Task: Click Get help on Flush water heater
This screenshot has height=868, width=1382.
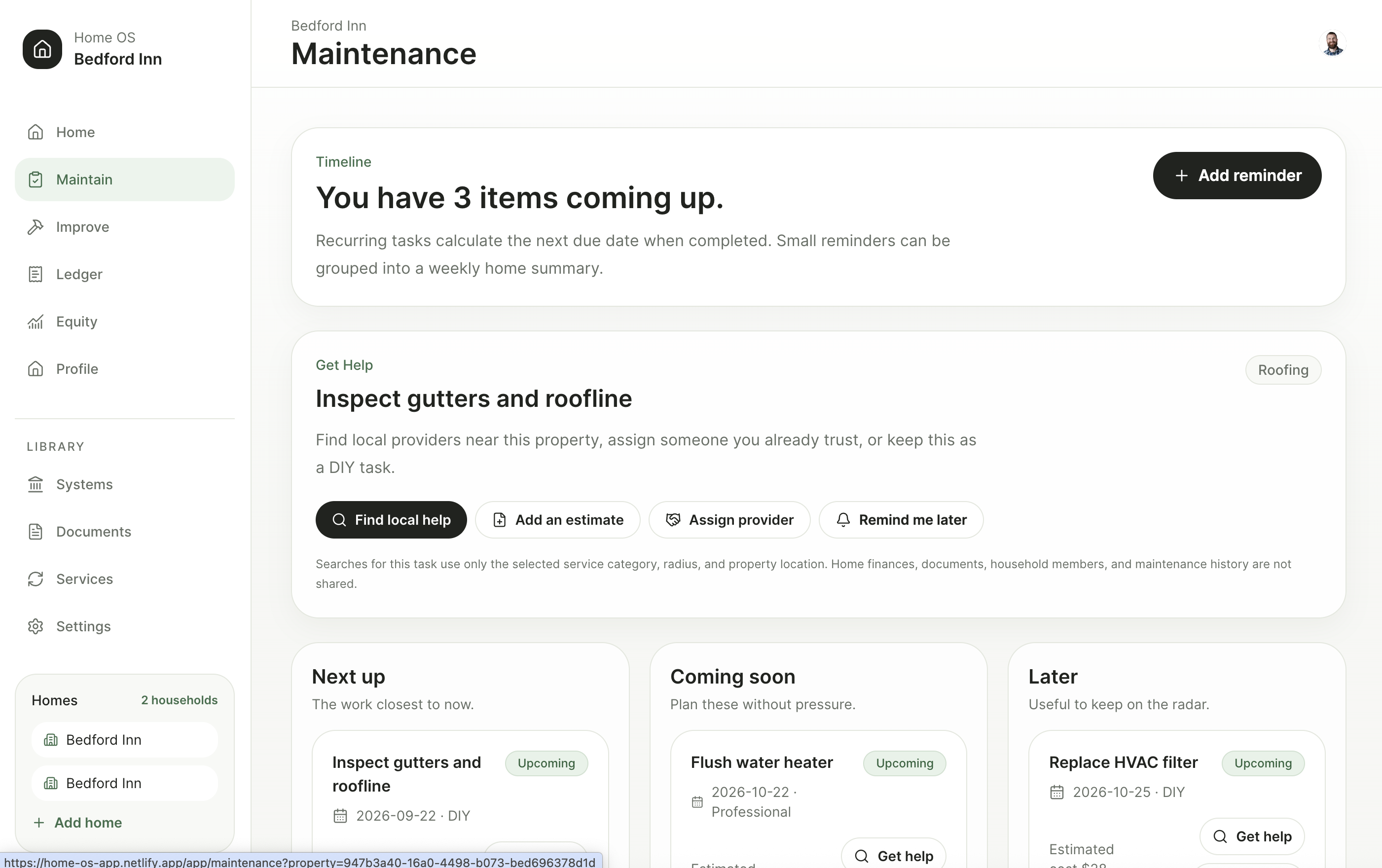Action: (x=893, y=855)
